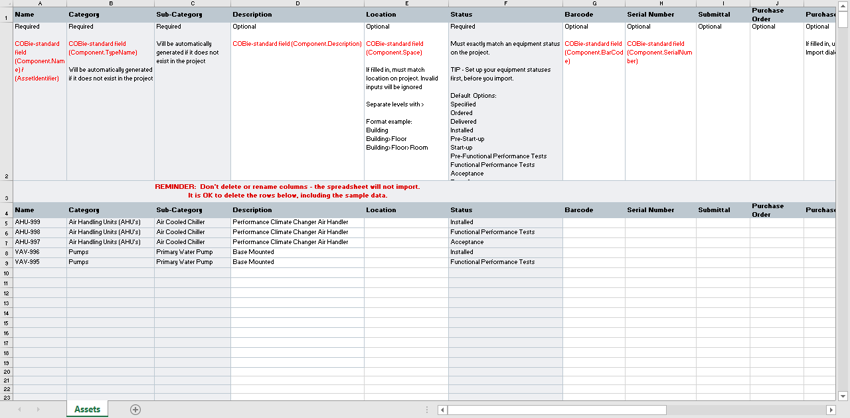
Task: Select Air Cooled Chiller in AHU-998 row
Action: point(192,232)
